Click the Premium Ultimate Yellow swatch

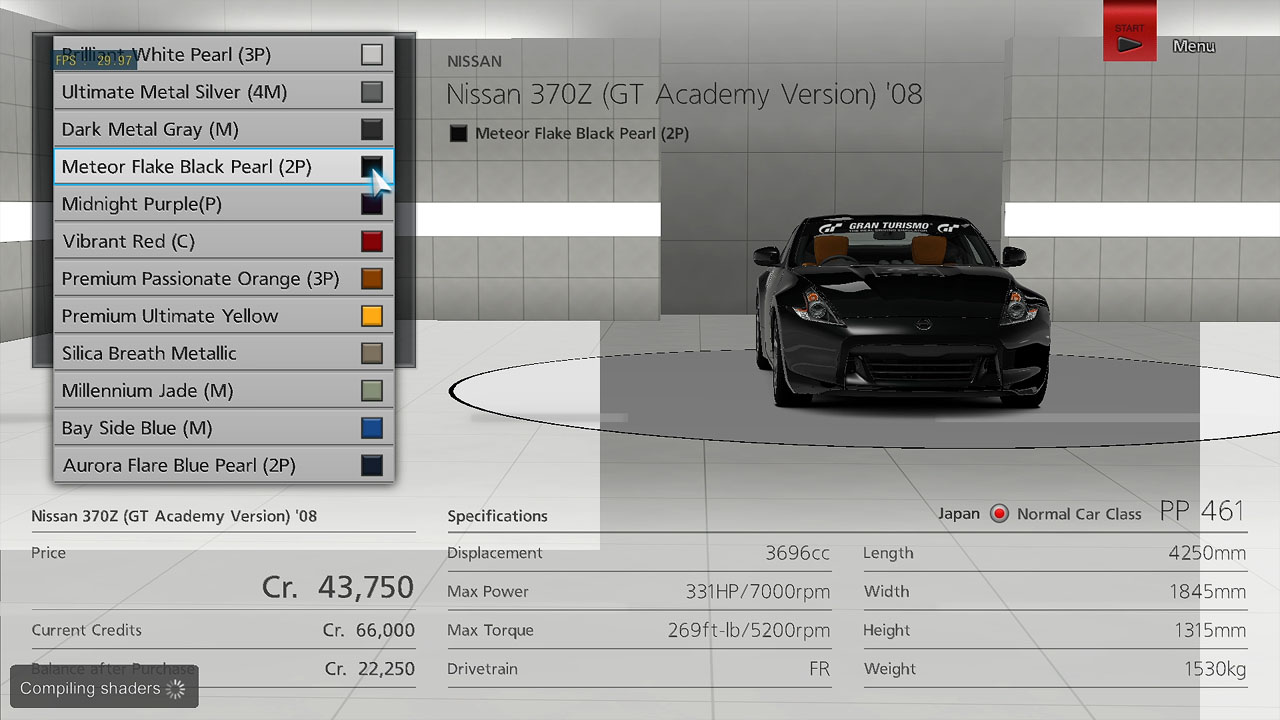pyautogui.click(x=372, y=316)
